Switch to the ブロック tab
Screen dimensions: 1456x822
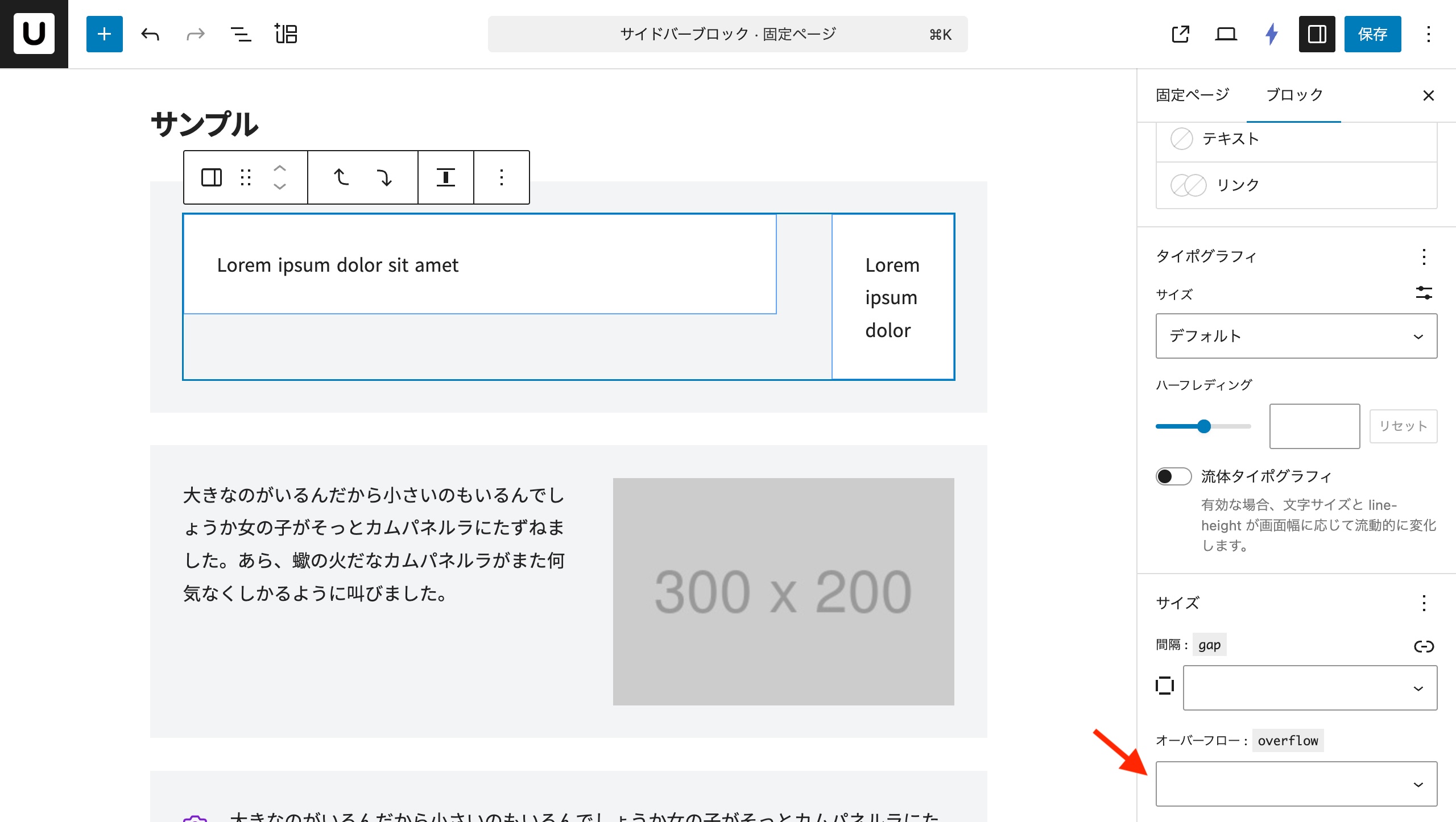point(1294,95)
